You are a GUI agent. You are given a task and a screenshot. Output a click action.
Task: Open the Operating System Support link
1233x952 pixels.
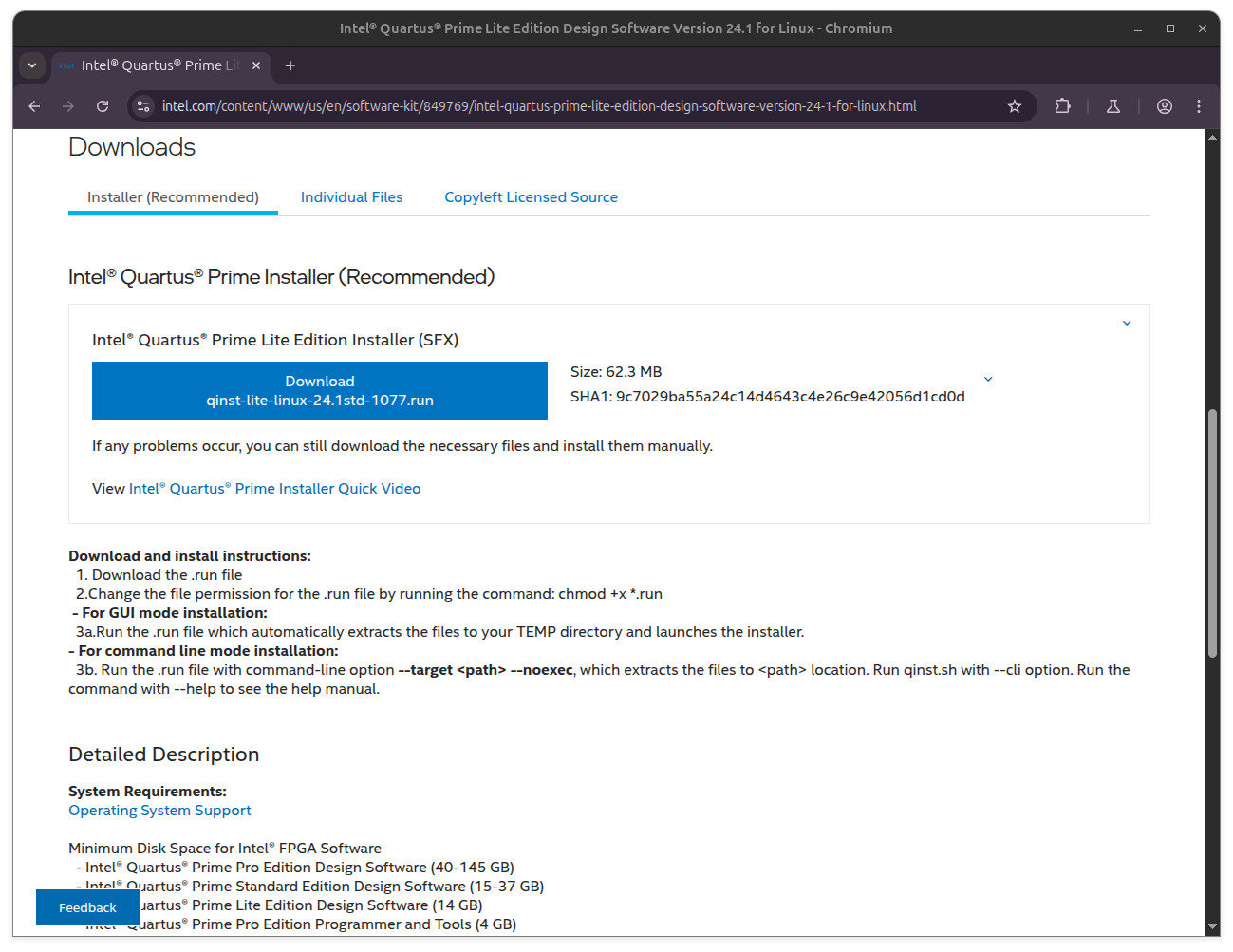pyautogui.click(x=159, y=811)
